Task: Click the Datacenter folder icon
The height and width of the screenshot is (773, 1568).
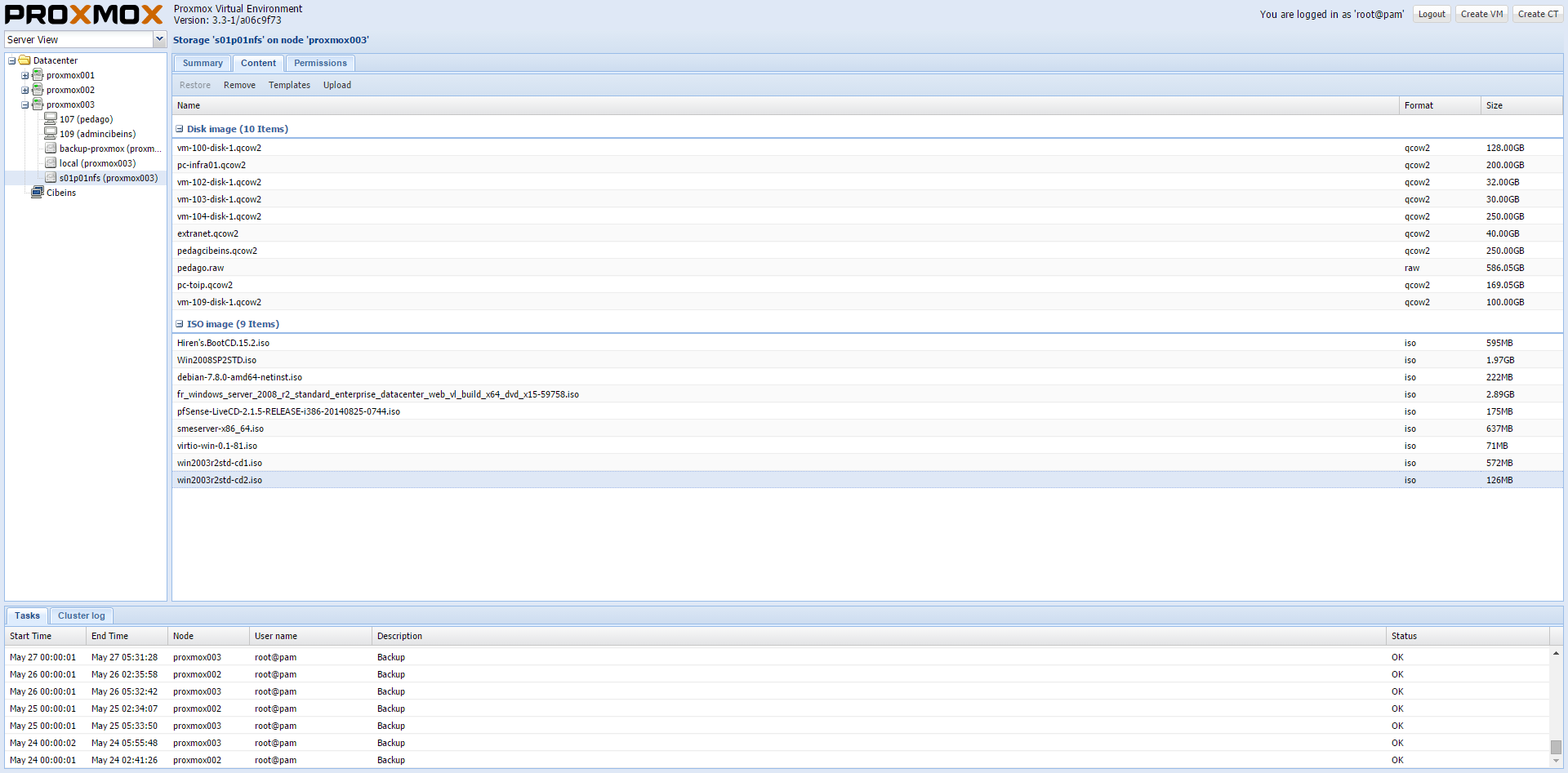Action: coord(24,60)
